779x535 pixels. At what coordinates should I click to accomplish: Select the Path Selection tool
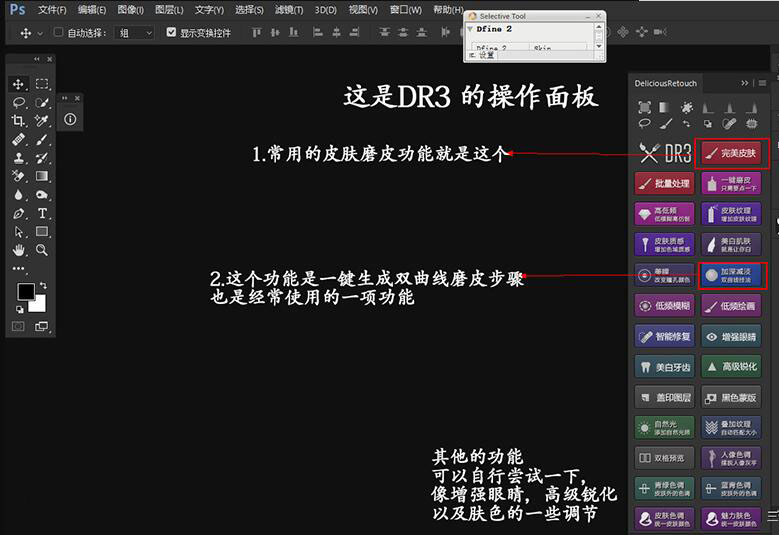18,232
